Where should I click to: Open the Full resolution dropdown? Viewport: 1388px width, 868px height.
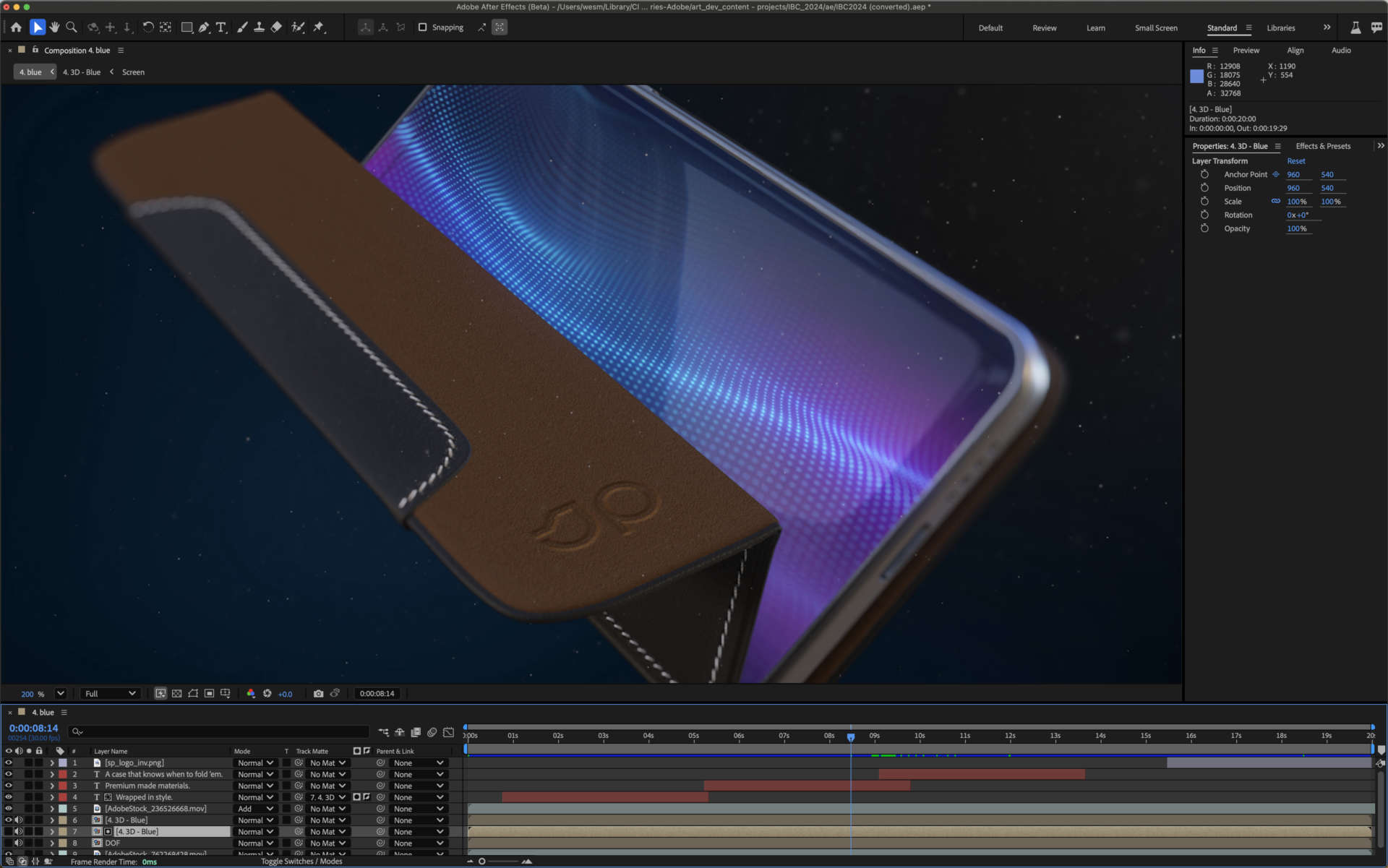[110, 694]
